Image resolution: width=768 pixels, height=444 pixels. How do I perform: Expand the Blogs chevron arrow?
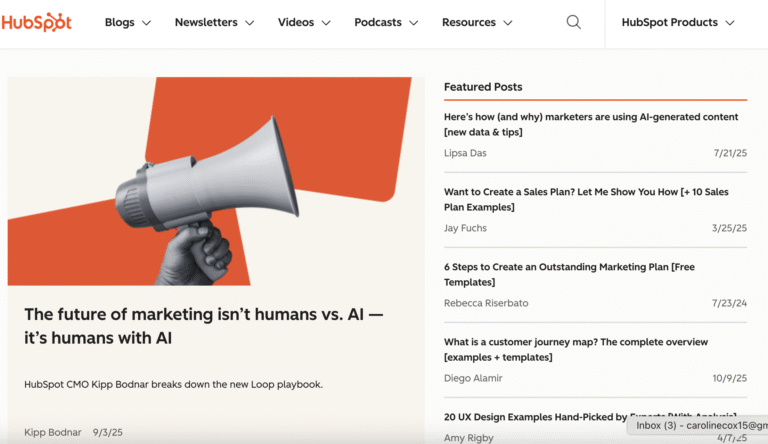(x=146, y=23)
